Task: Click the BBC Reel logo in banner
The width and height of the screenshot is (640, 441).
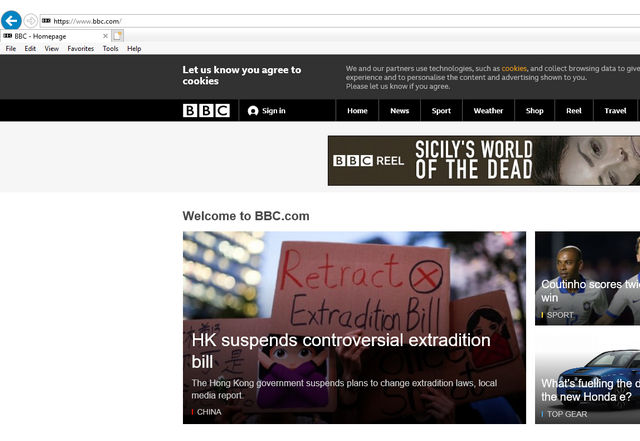Action: (367, 161)
